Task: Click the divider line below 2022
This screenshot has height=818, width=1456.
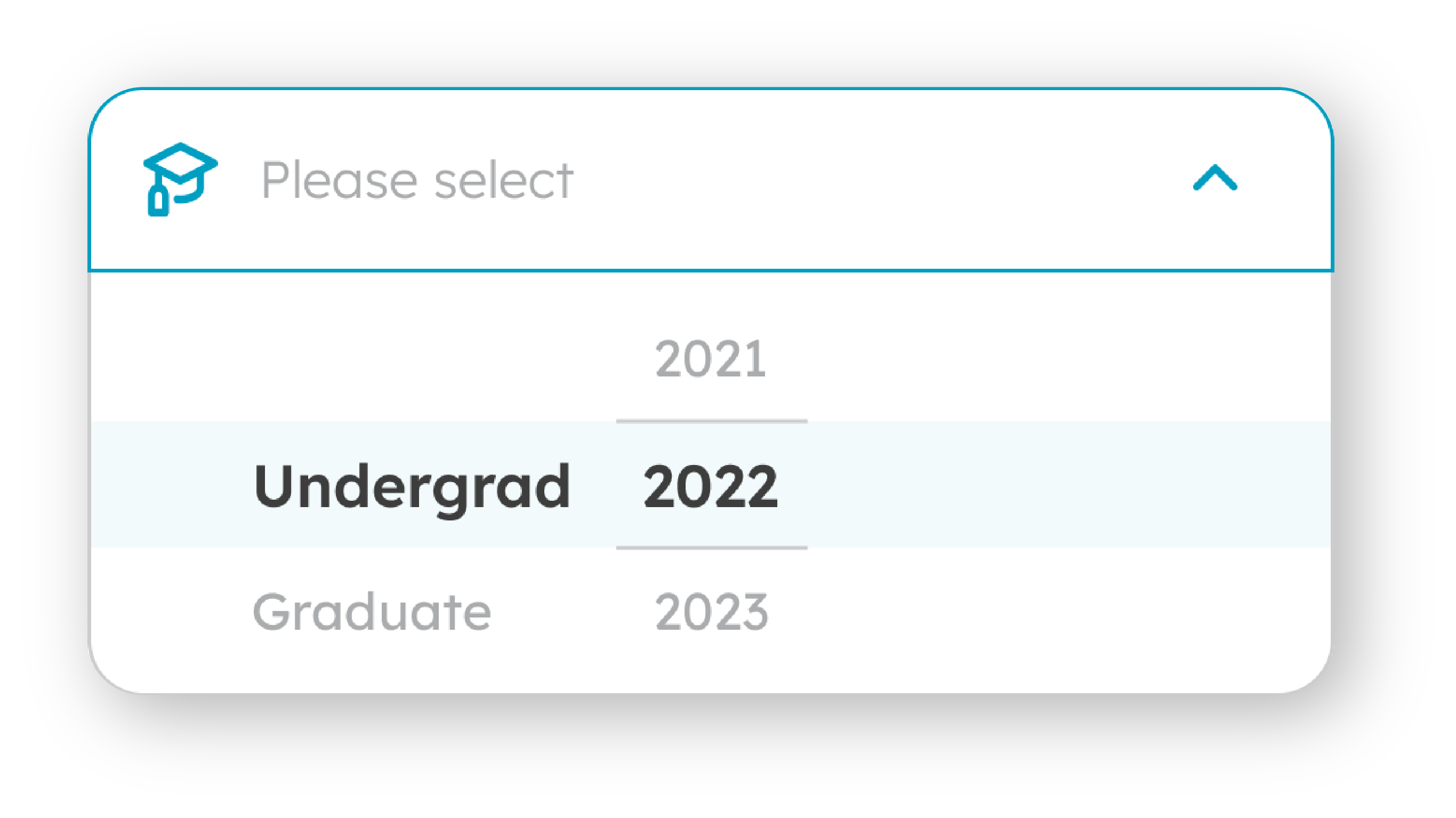Action: click(711, 547)
